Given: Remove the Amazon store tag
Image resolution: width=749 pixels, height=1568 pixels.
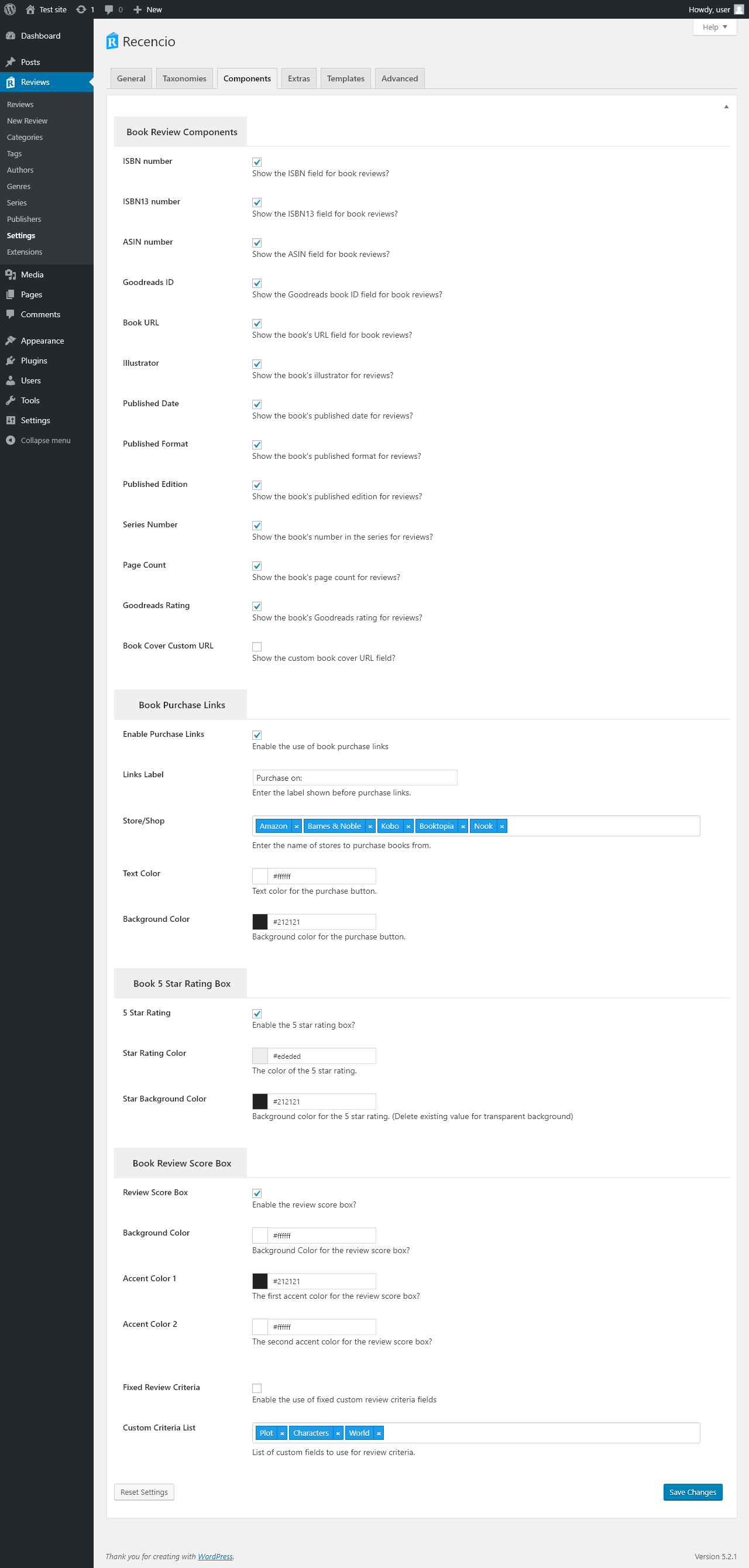Looking at the screenshot, I should pos(296,826).
